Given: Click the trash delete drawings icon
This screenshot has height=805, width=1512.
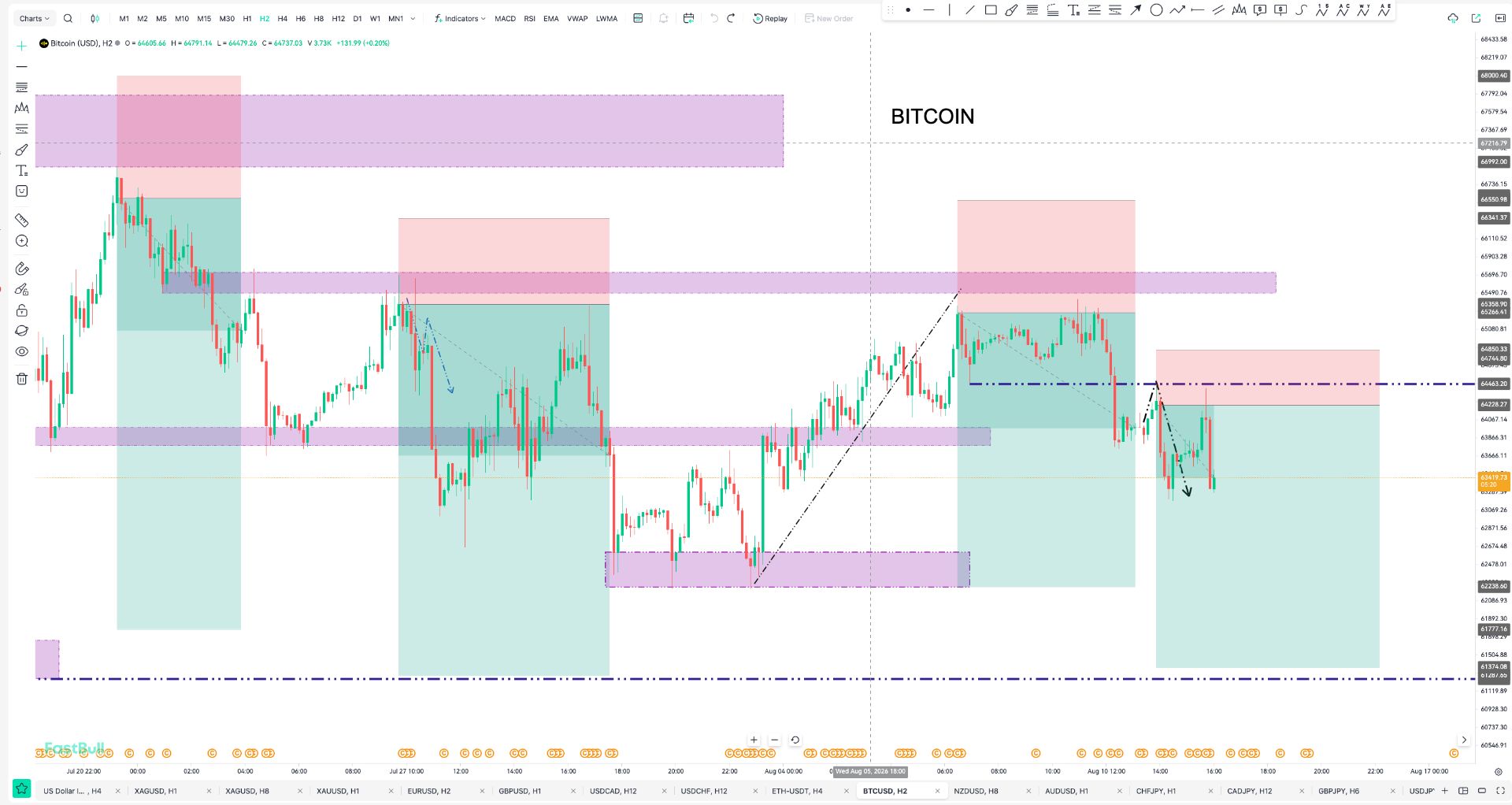Looking at the screenshot, I should coord(22,379).
